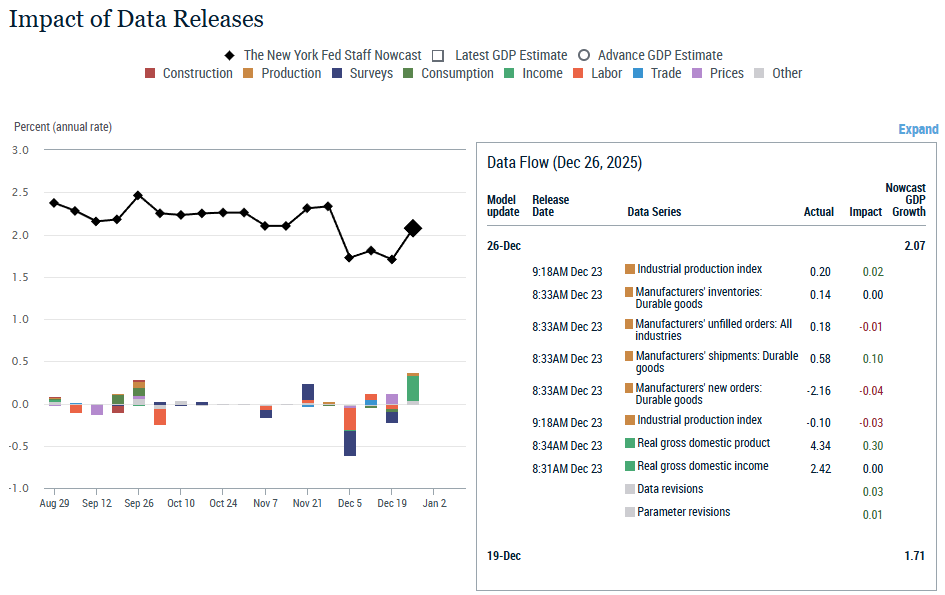The height and width of the screenshot is (595, 945).
Task: Click the Income legend square icon
Action: pyautogui.click(x=509, y=73)
